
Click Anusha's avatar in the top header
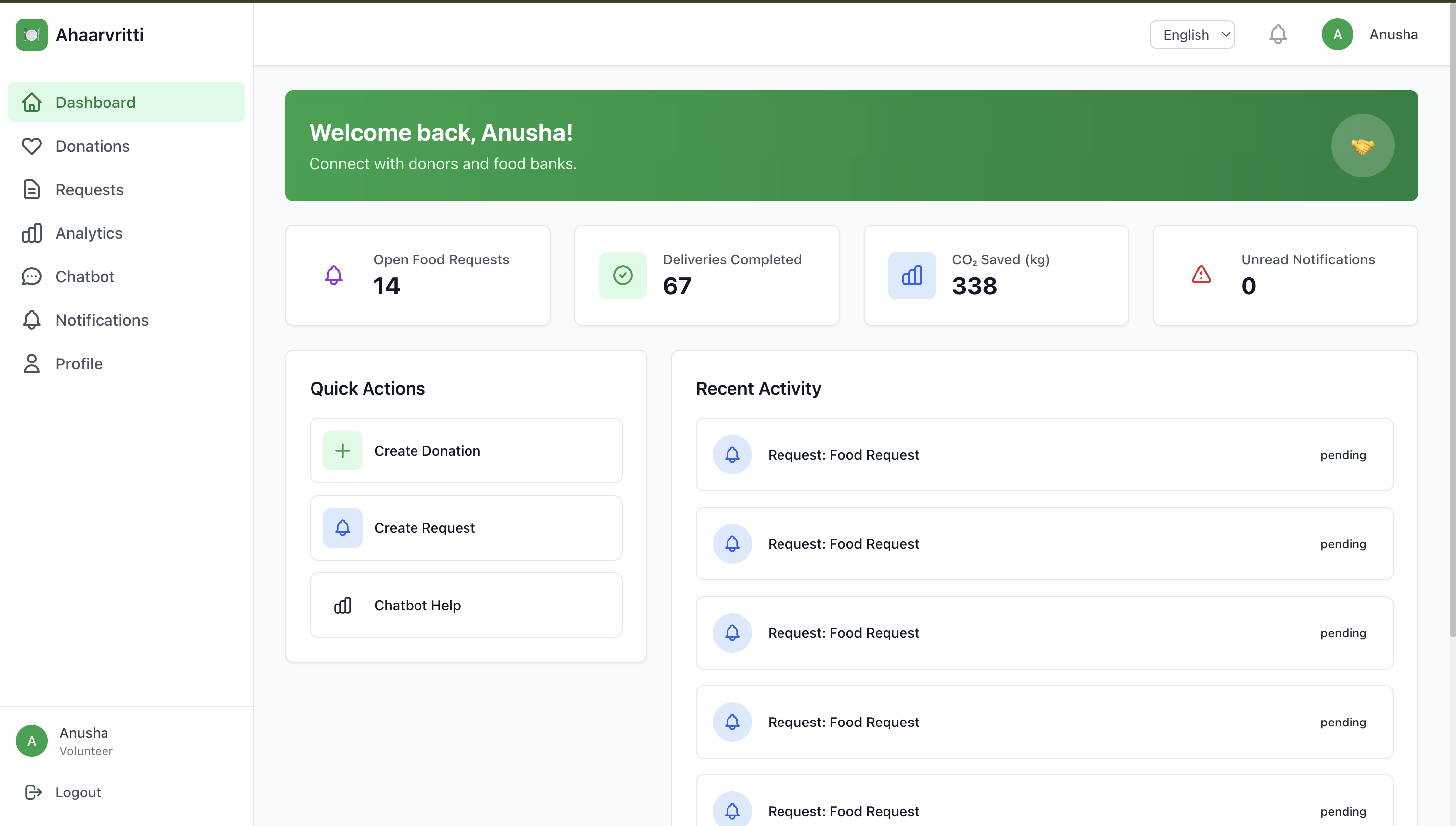[1337, 35]
